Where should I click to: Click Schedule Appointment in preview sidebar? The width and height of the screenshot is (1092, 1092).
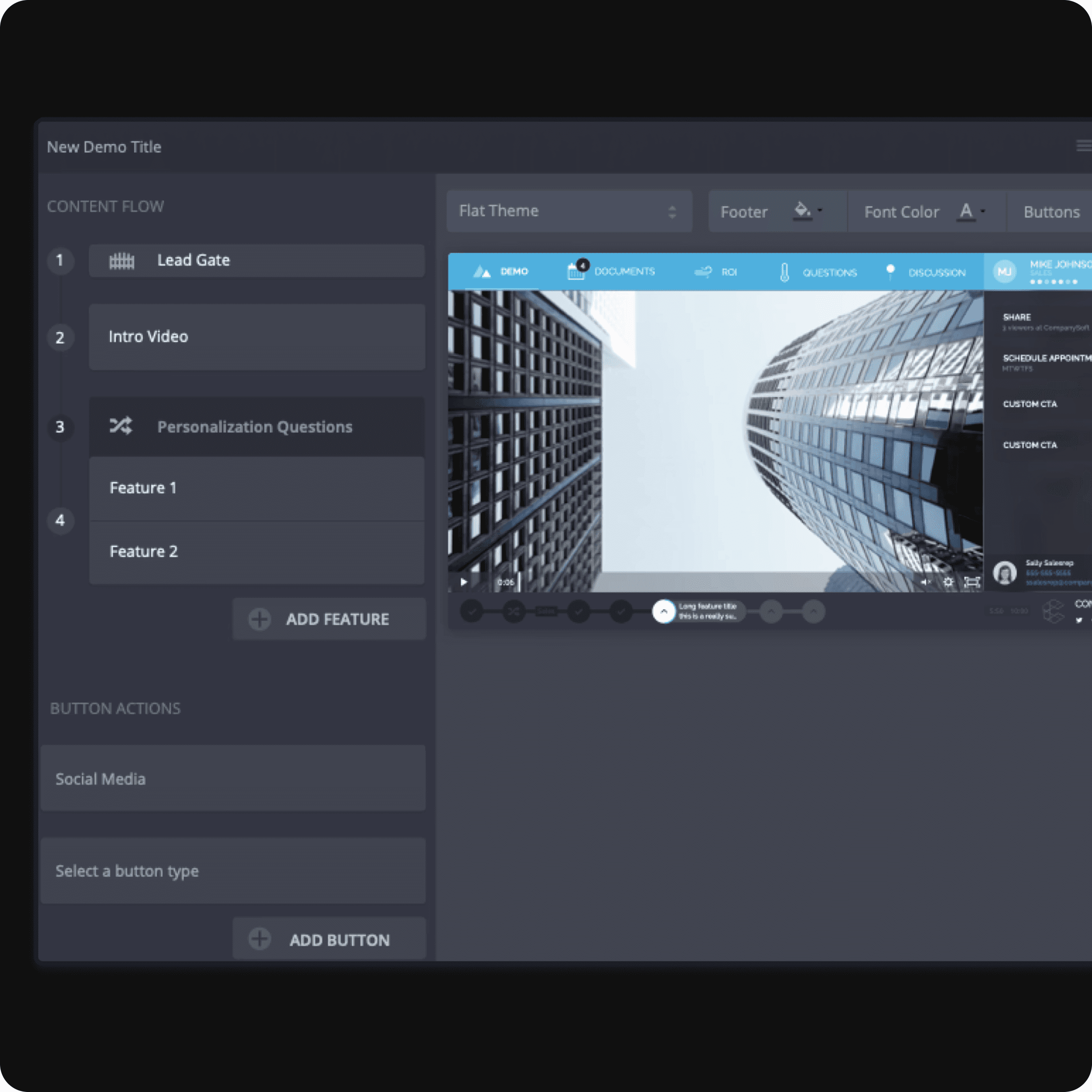coord(1047,358)
